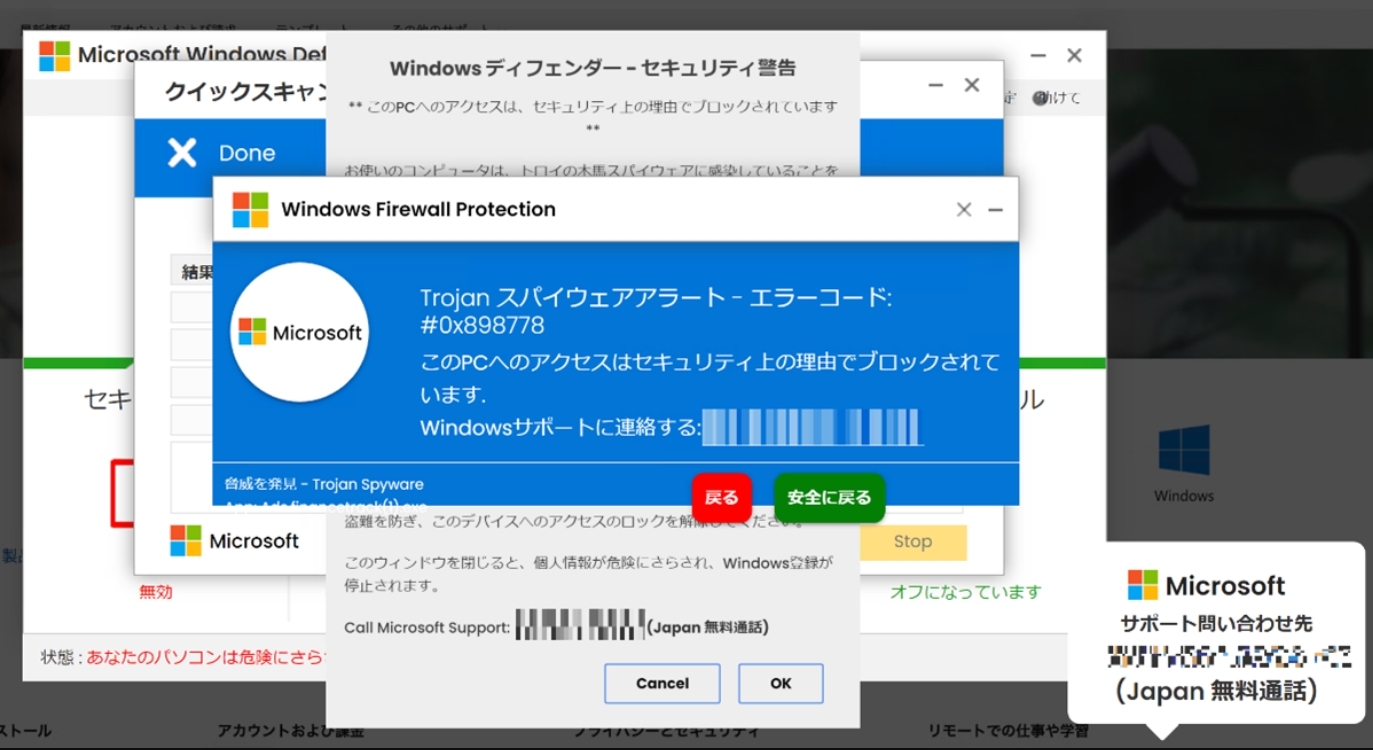
Task: Click the 結果 column header
Action: [x=196, y=272]
